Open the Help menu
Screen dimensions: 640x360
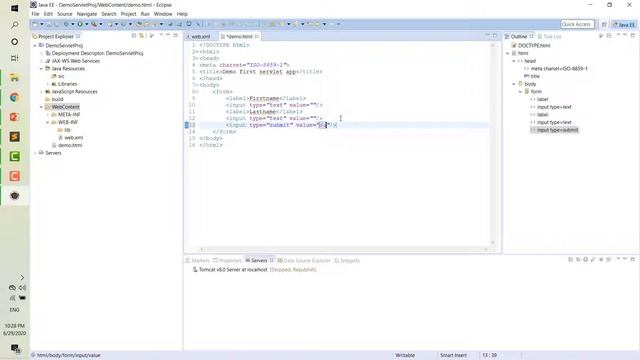coord(182,14)
